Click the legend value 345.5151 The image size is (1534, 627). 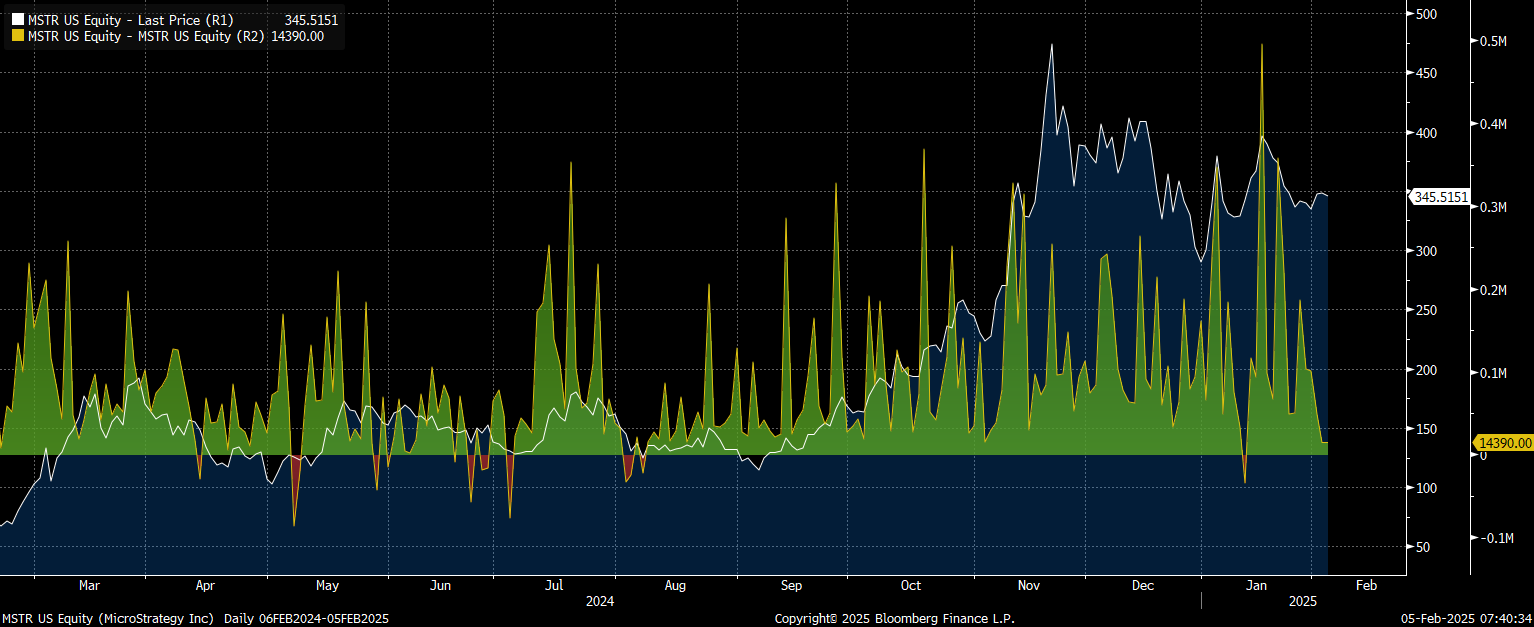pos(311,20)
